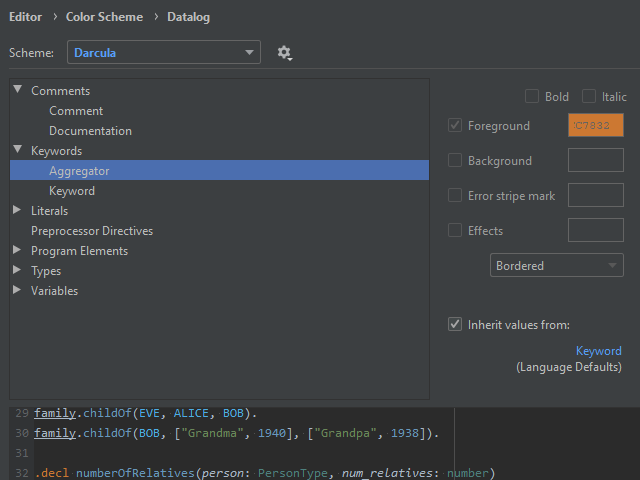Expand the Variables tree node
Image resolution: width=640 pixels, height=480 pixels.
(x=17, y=290)
